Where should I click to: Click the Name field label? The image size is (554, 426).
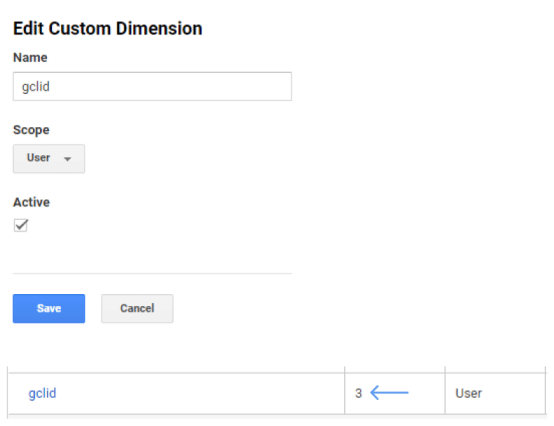(30, 57)
